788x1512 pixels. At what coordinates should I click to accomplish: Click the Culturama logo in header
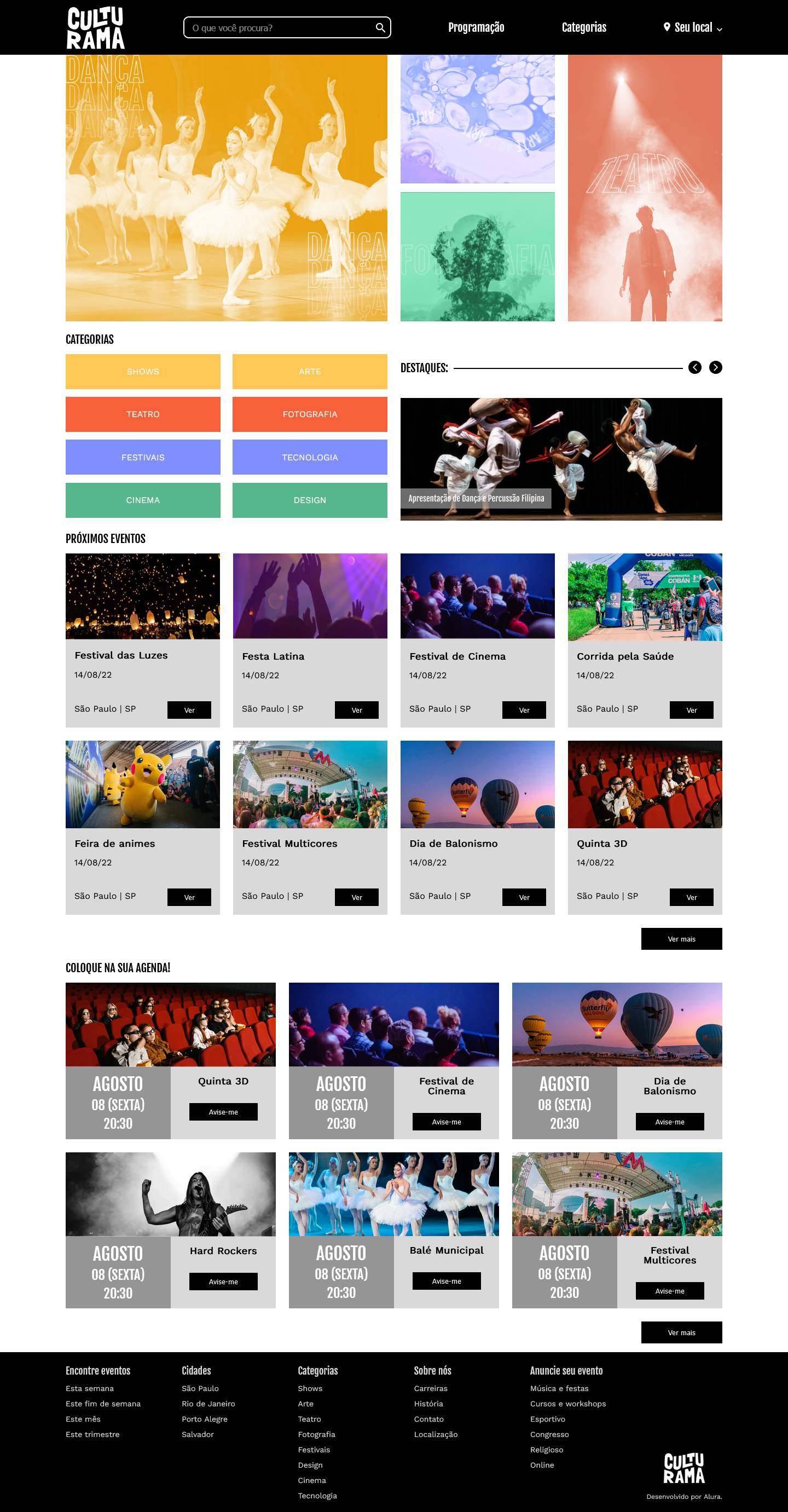[x=96, y=27]
